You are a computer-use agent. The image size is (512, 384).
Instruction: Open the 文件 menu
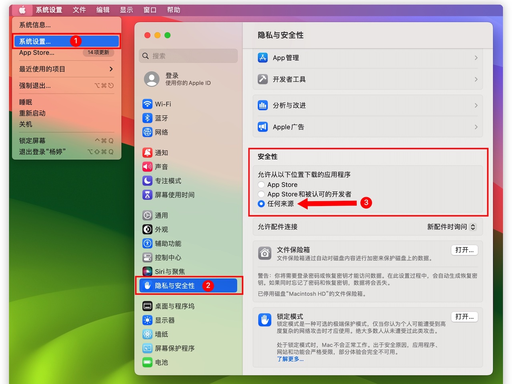point(79,10)
